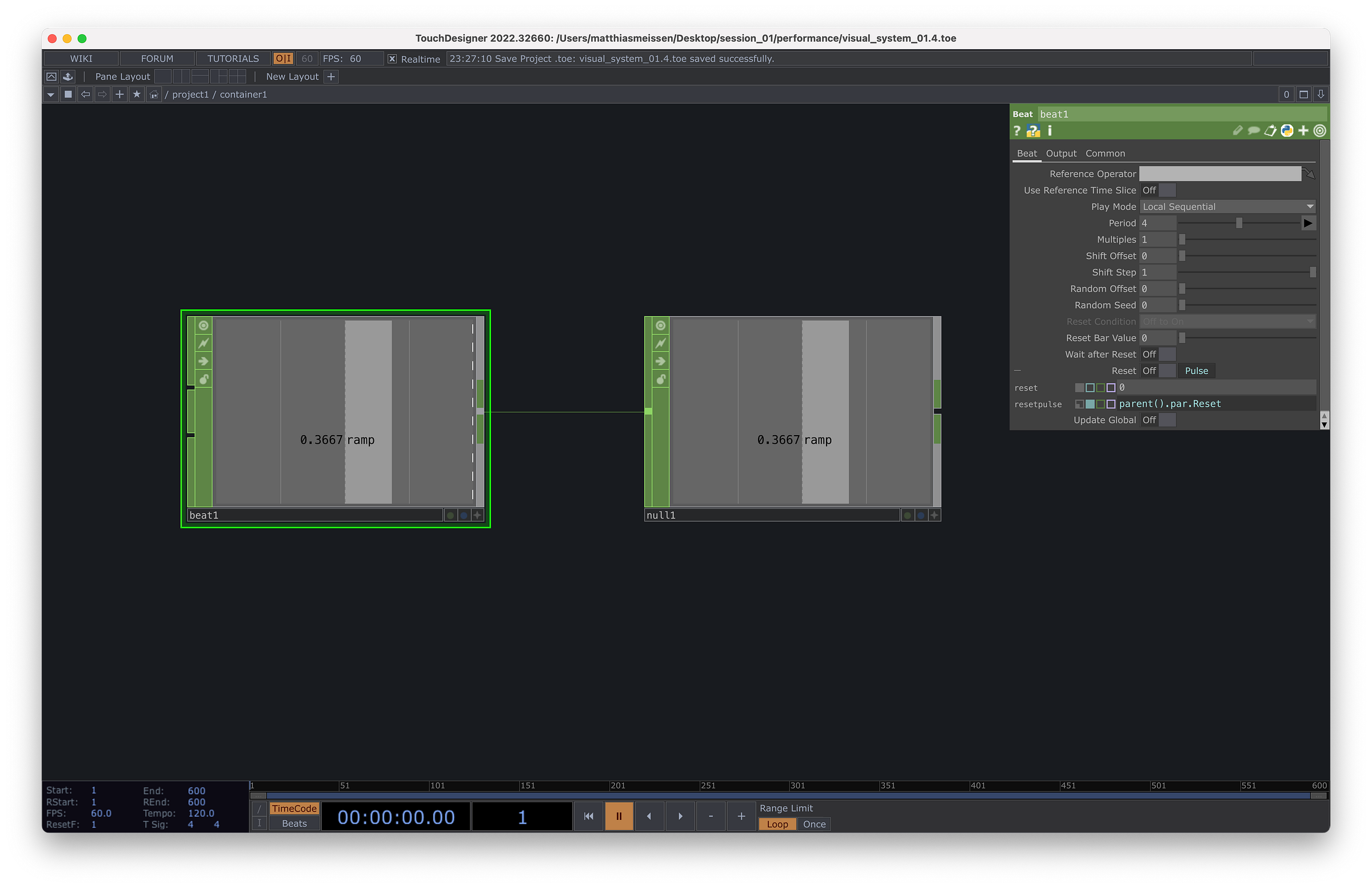Open the TUTORIALS menu item
Viewport: 1372px width, 888px height.
point(233,59)
